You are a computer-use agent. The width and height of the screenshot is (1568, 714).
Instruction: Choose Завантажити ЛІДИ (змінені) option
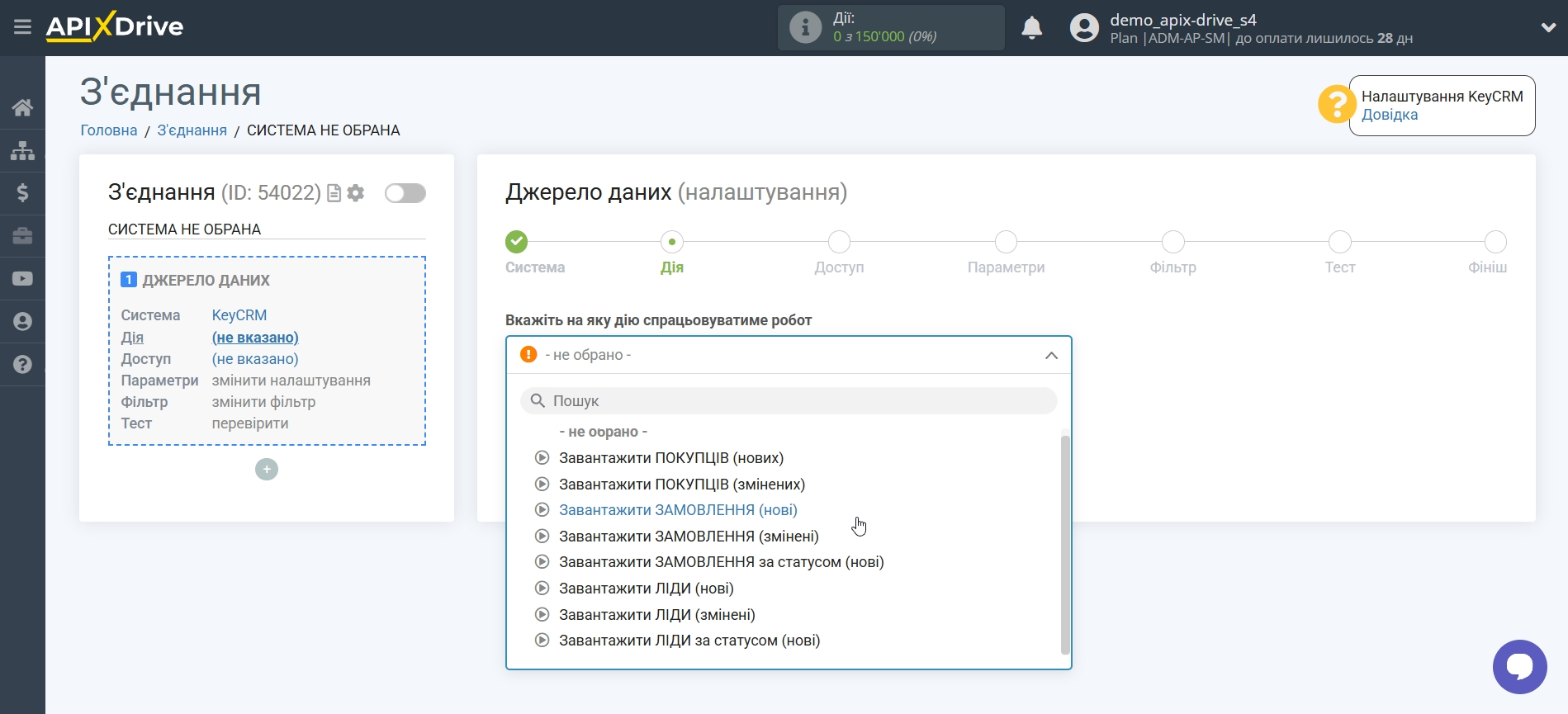click(656, 615)
